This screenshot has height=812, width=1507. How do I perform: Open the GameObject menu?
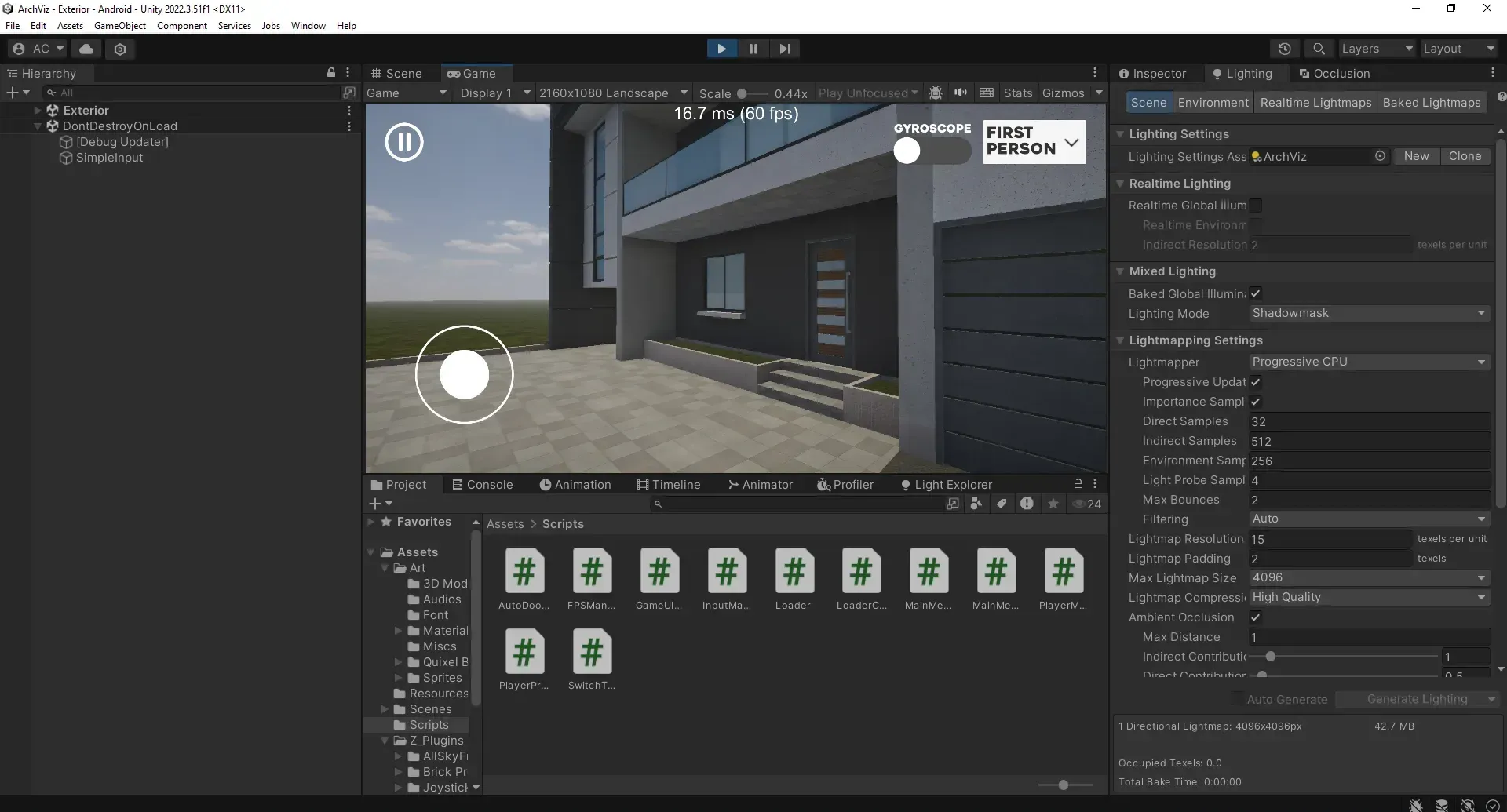point(120,26)
